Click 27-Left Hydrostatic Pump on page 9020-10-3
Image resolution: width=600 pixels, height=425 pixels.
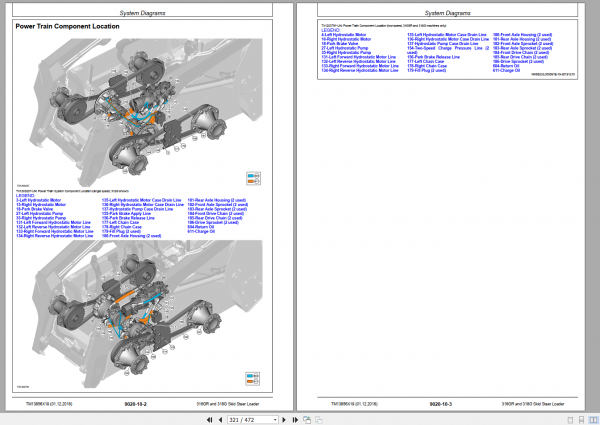pyautogui.click(x=345, y=48)
